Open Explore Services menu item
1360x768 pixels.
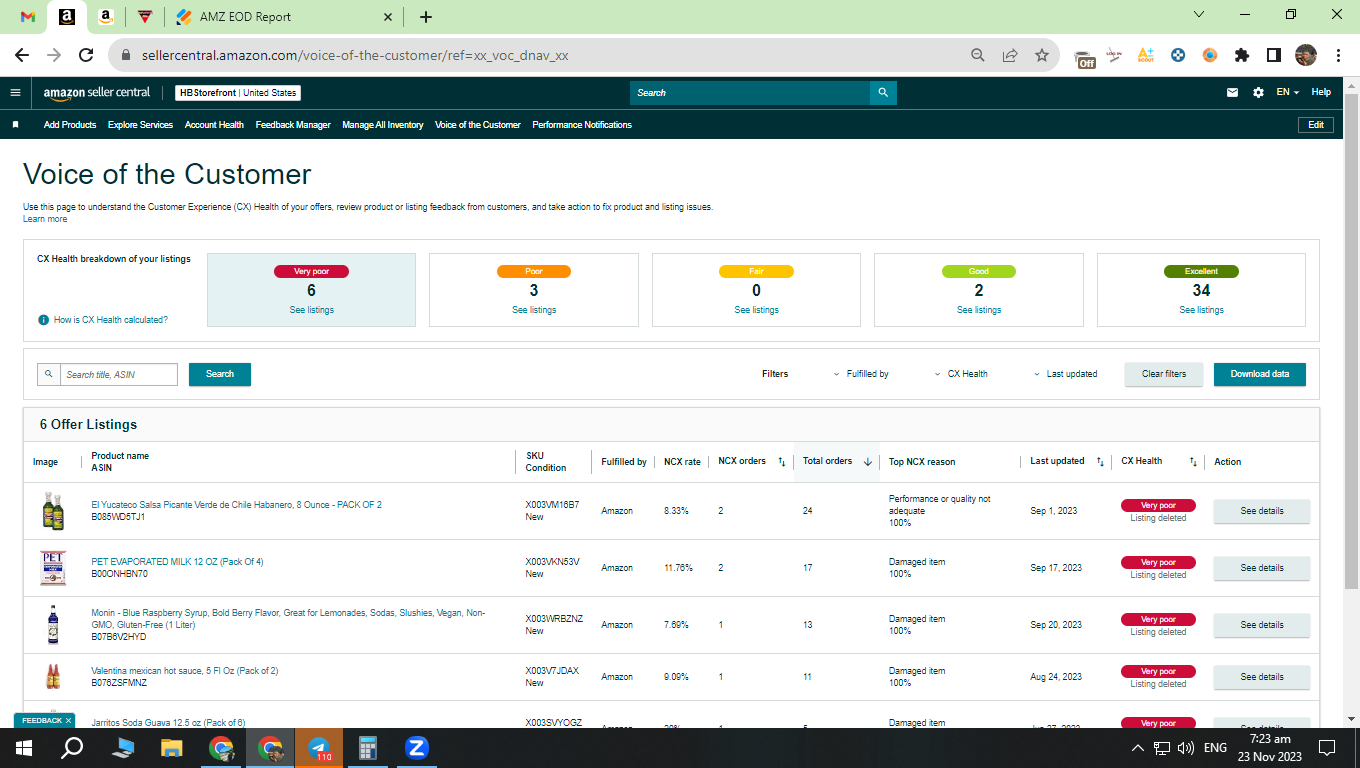(x=140, y=125)
